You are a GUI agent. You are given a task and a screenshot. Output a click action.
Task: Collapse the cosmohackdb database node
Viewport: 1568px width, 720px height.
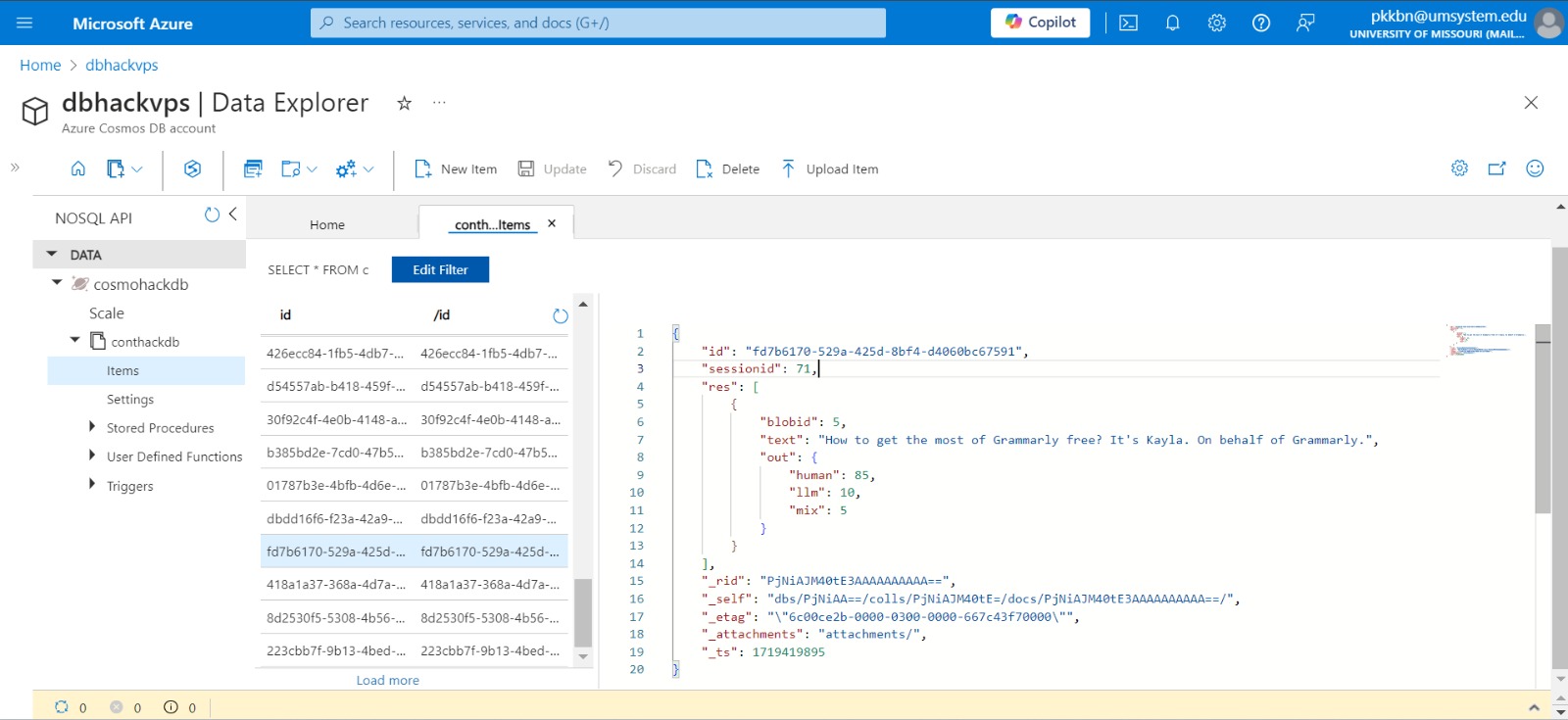tap(57, 283)
